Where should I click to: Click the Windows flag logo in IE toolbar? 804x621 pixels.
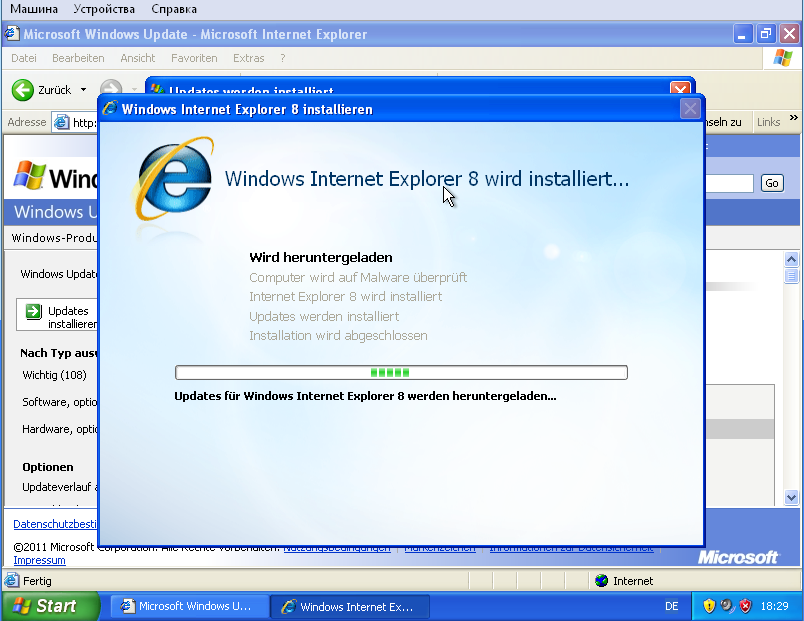[782, 57]
